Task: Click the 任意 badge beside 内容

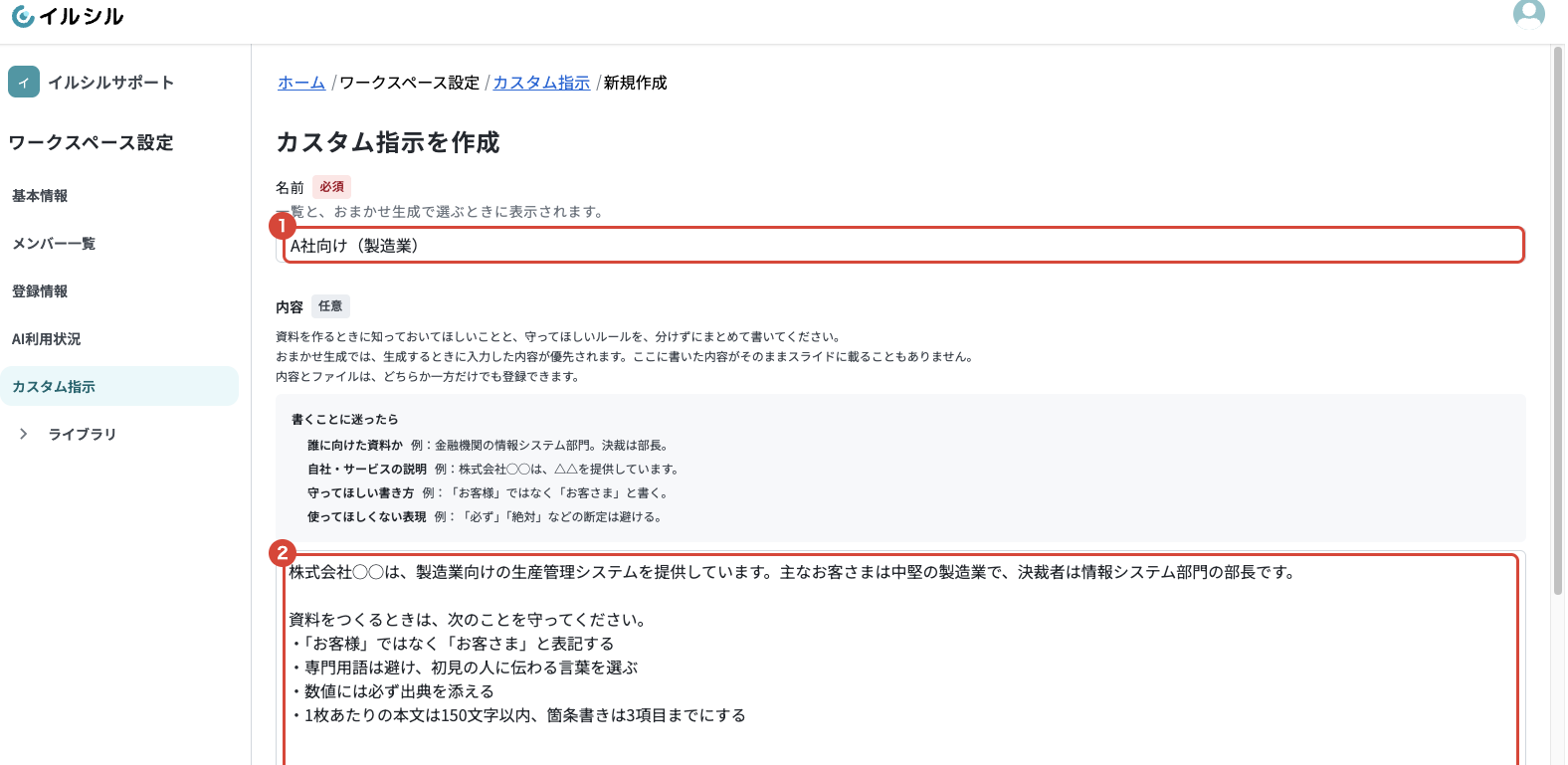Action: [x=330, y=306]
